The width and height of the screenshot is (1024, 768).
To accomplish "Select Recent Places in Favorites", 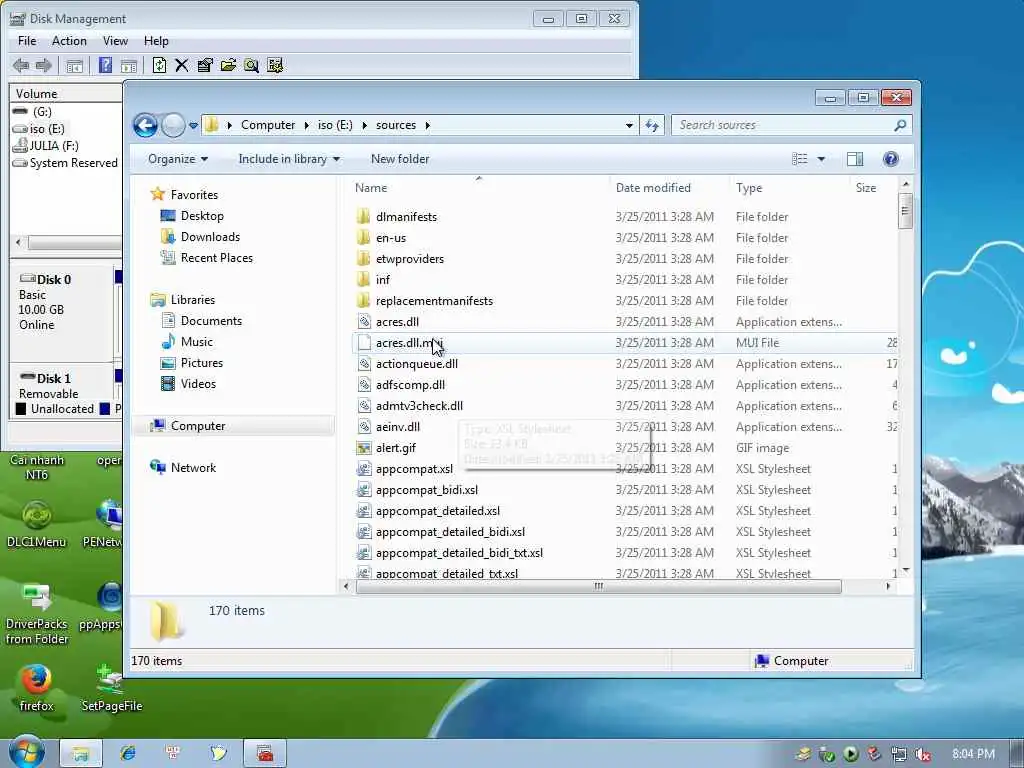I will 216,257.
